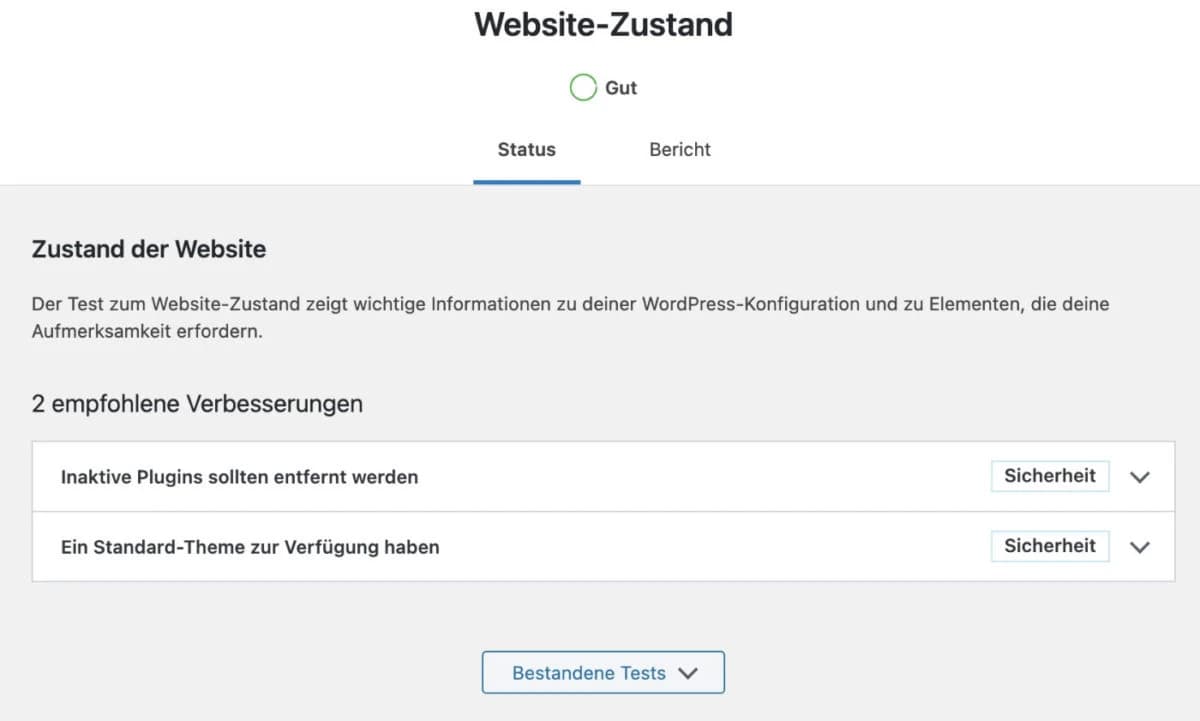Click the 'Zustand der Website' section title
Viewport: 1200px width, 721px height.
(x=148, y=249)
